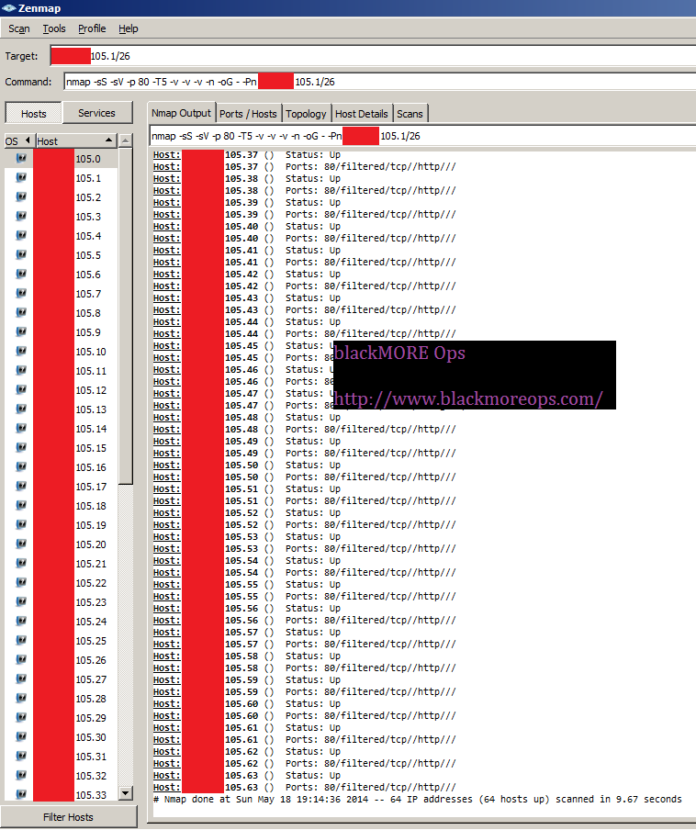Click into the Target input field
The image size is (696, 830).
point(373,56)
